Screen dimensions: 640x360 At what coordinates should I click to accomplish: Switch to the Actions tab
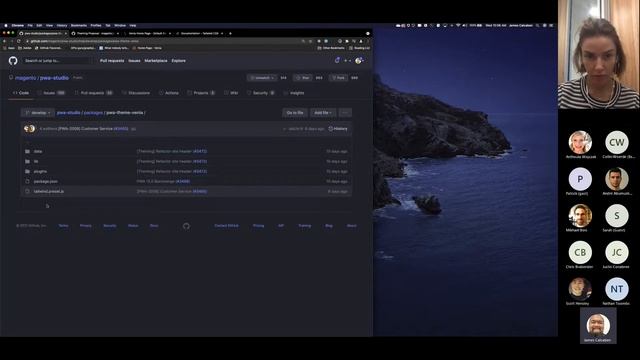[x=169, y=93]
